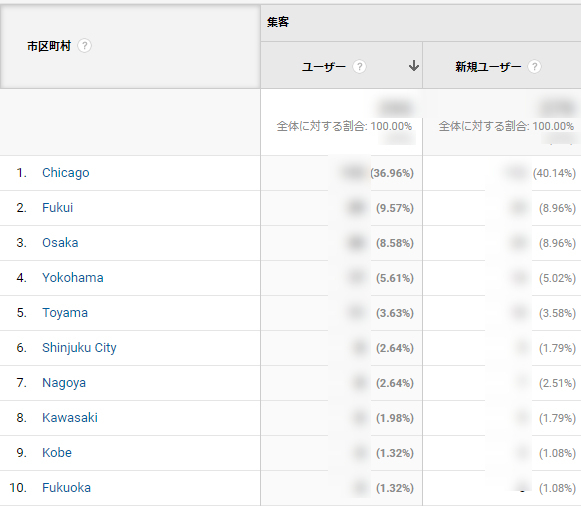Click the help icon beside 新規ユーザー header
This screenshot has height=506, width=581.
click(534, 67)
